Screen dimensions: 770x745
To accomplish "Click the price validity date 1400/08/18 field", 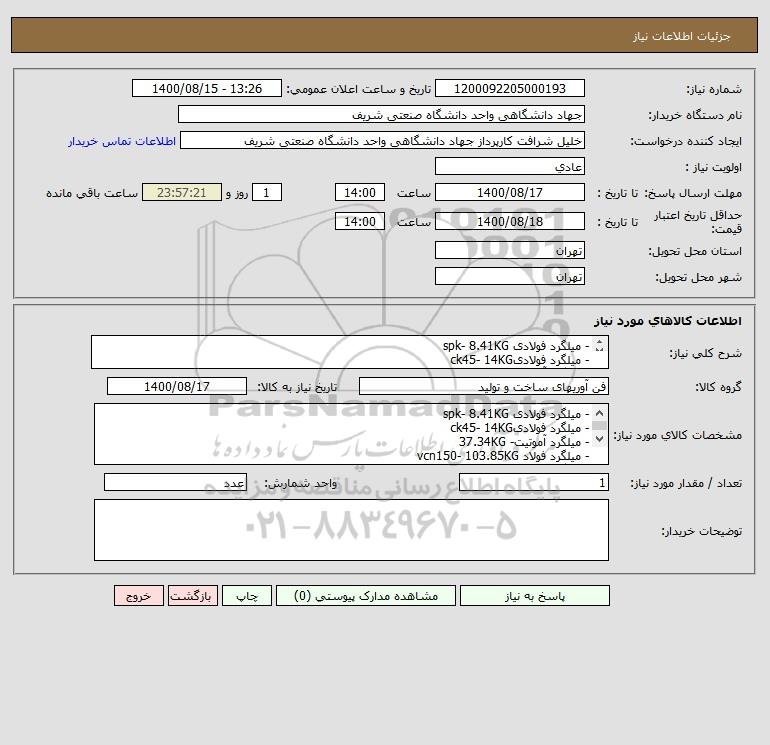I will coord(510,221).
